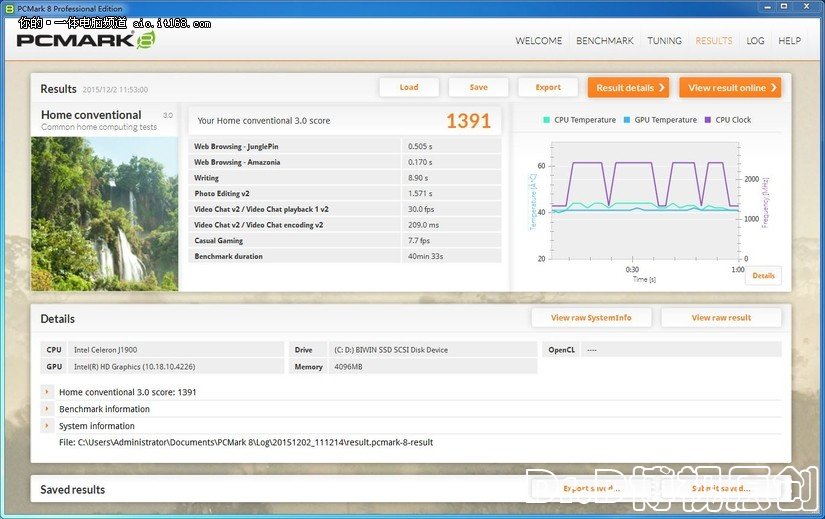Click GPU Temperature legend swatch
This screenshot has width=825, height=519.
click(x=627, y=120)
